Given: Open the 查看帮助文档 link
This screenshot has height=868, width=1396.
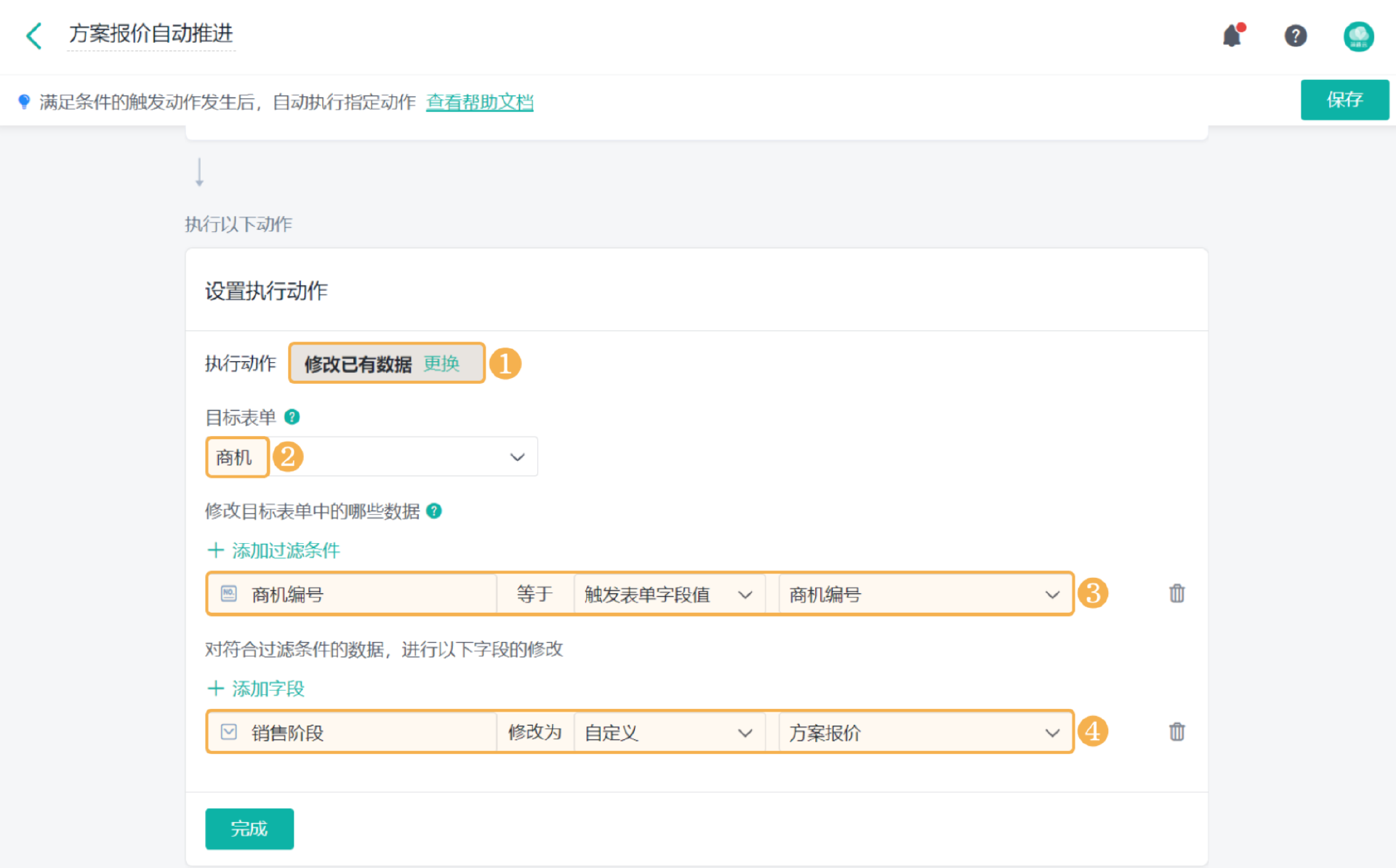Looking at the screenshot, I should pos(479,103).
